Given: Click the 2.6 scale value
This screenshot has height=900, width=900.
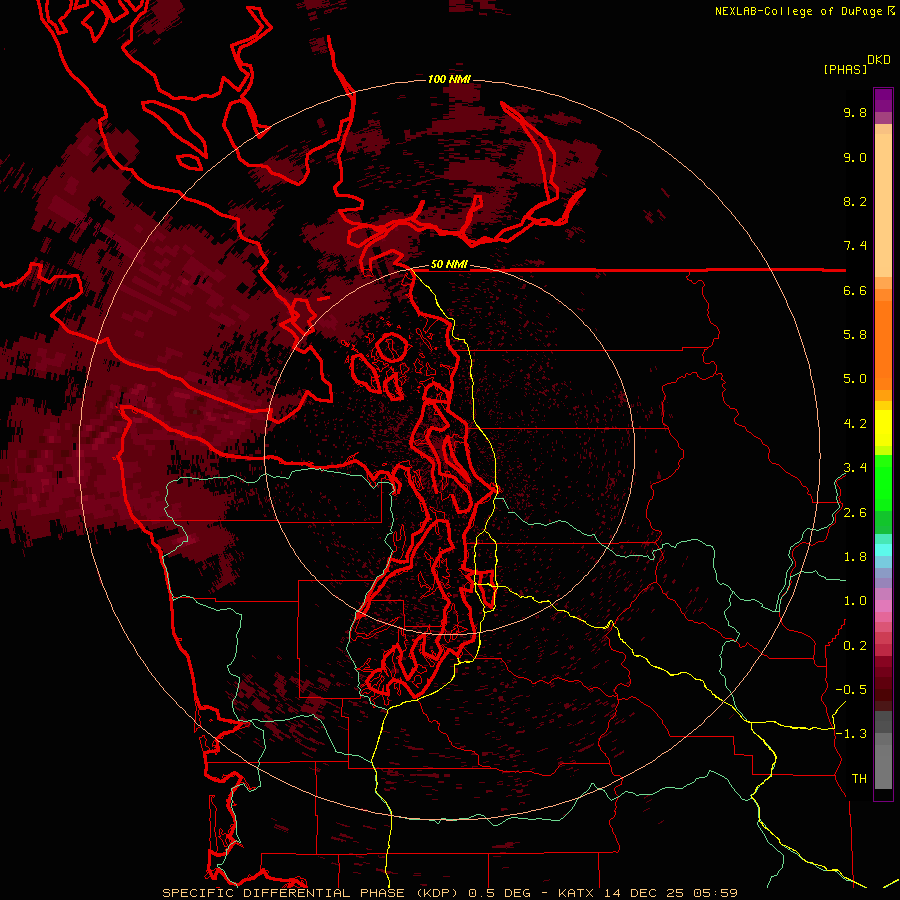Looking at the screenshot, I should tap(855, 513).
